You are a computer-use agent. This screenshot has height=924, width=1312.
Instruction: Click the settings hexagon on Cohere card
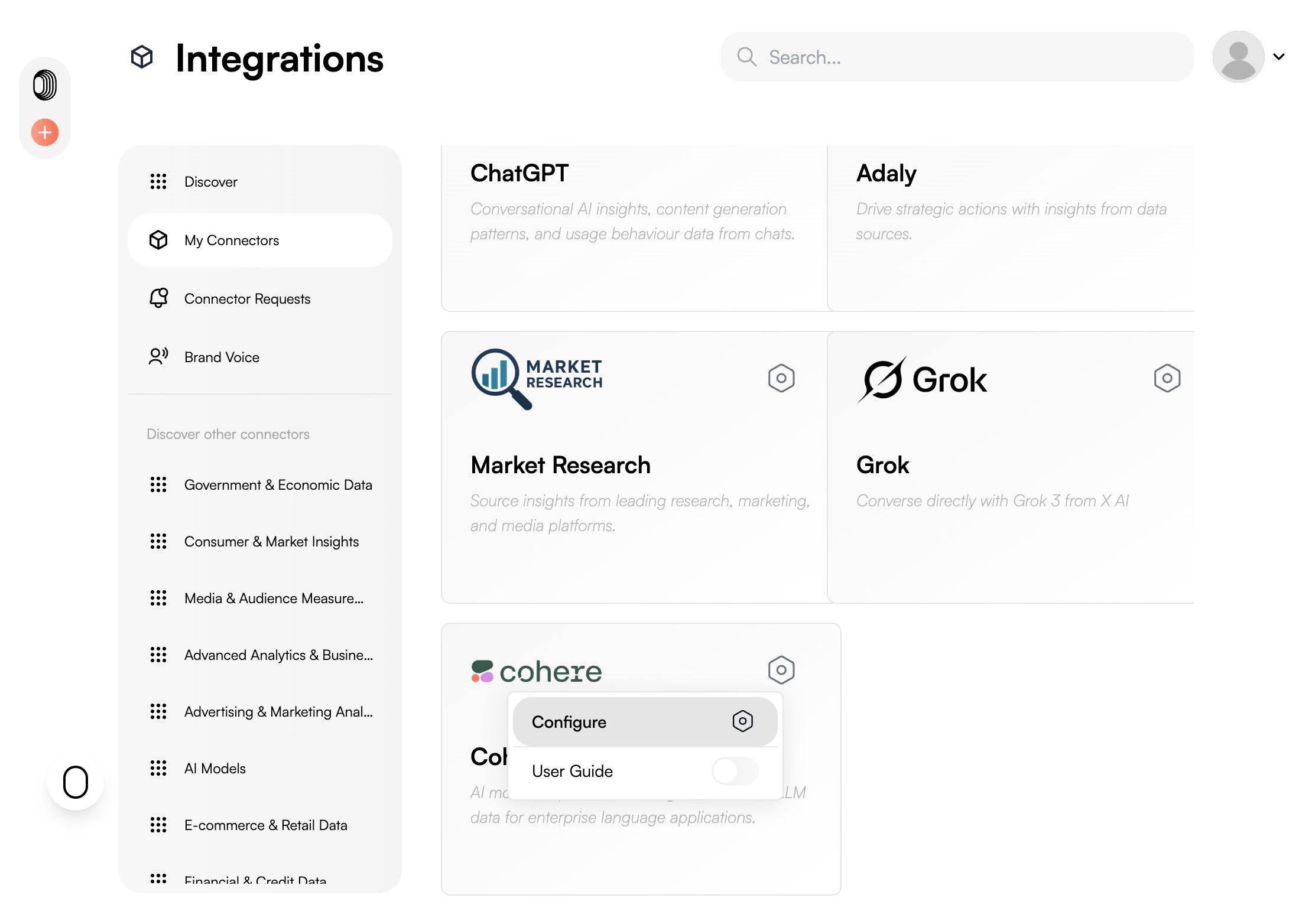click(x=781, y=670)
